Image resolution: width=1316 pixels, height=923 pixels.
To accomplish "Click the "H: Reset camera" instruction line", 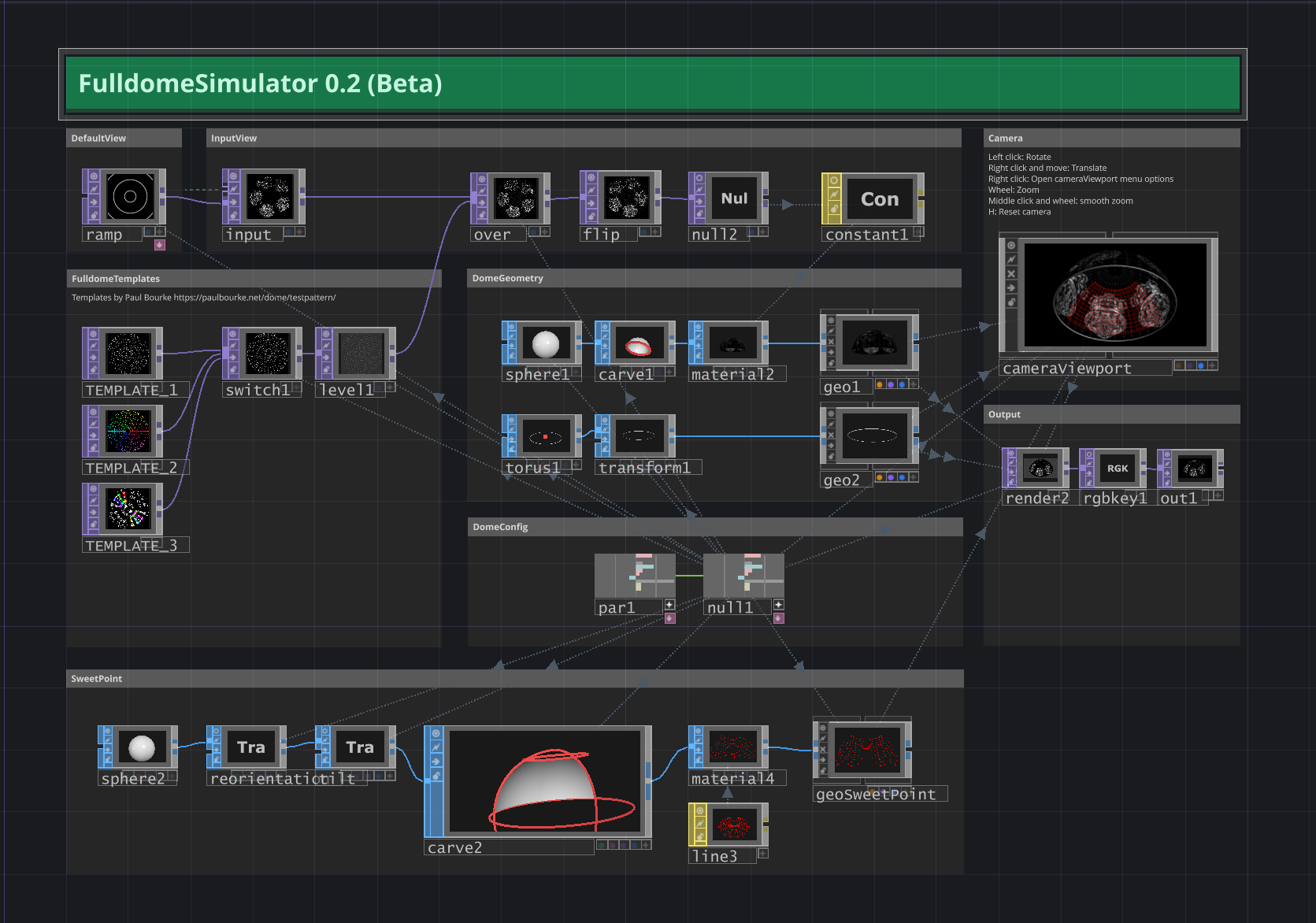I will coord(1019,212).
